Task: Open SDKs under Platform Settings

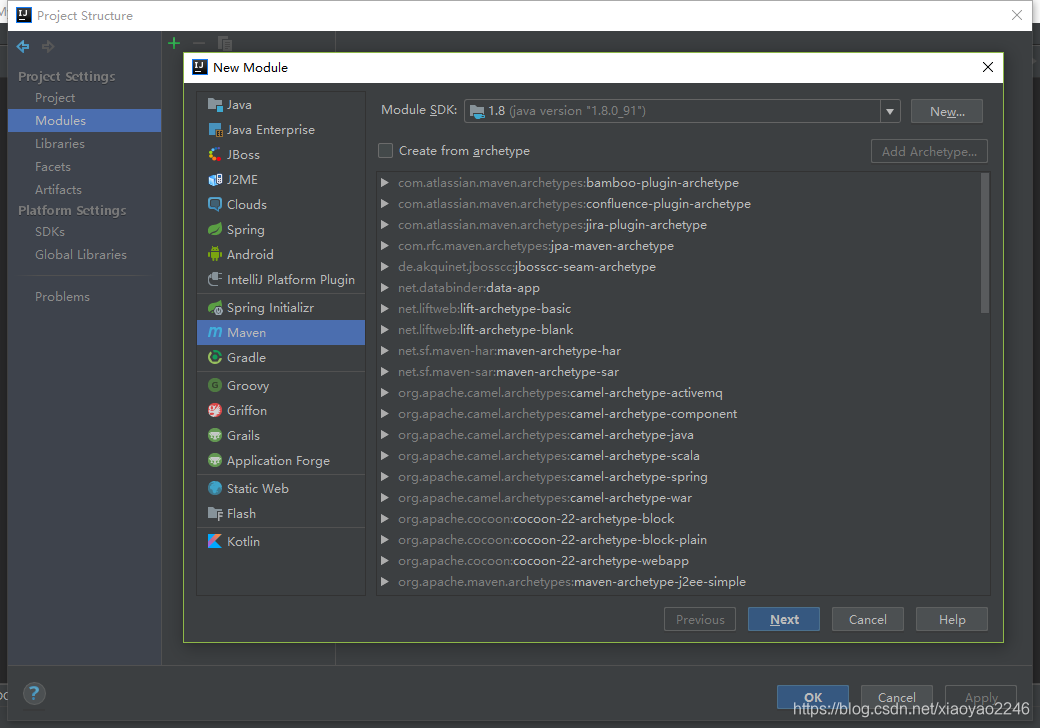Action: tap(50, 231)
